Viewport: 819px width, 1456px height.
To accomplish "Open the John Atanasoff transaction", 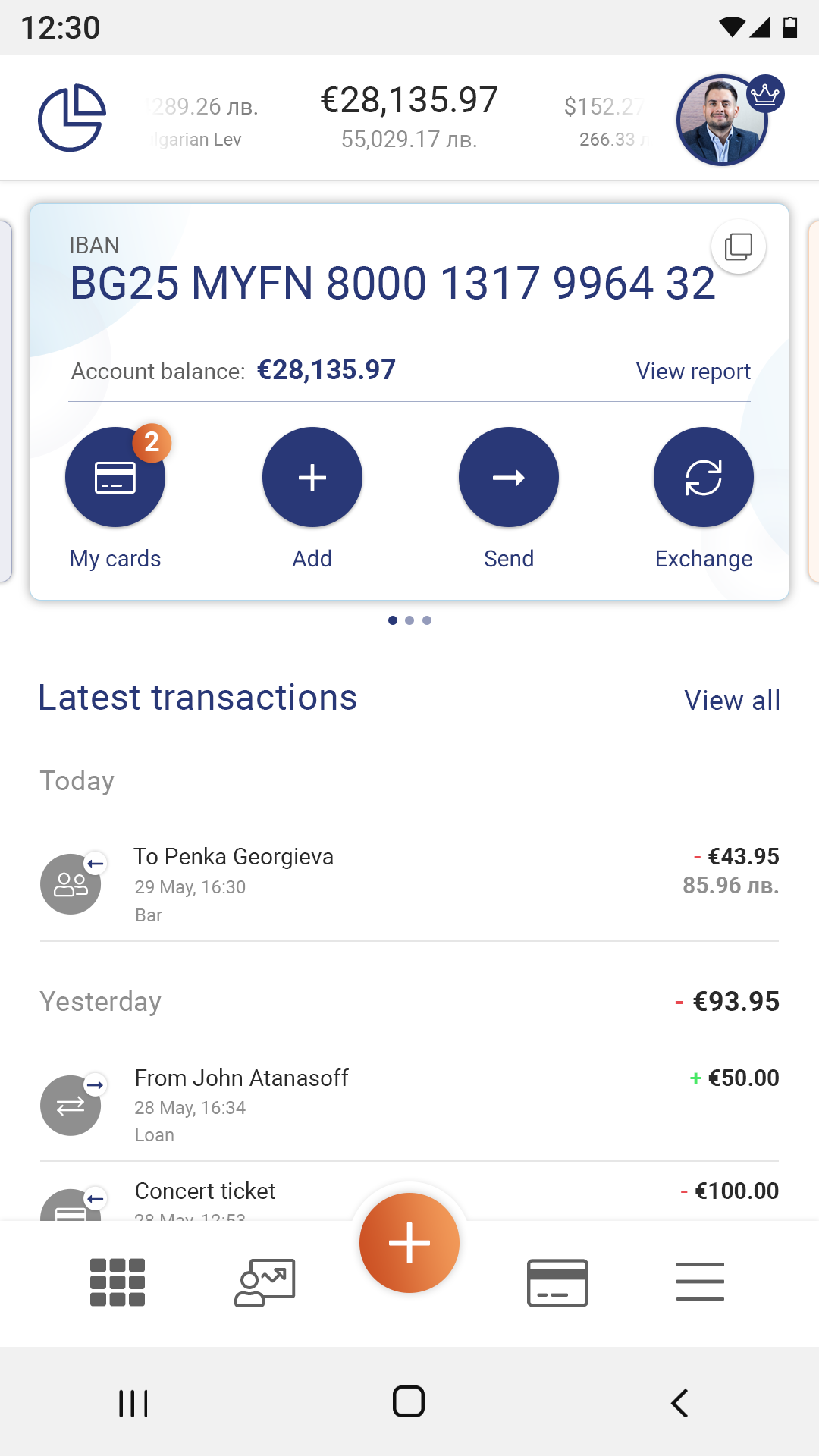I will click(409, 1106).
